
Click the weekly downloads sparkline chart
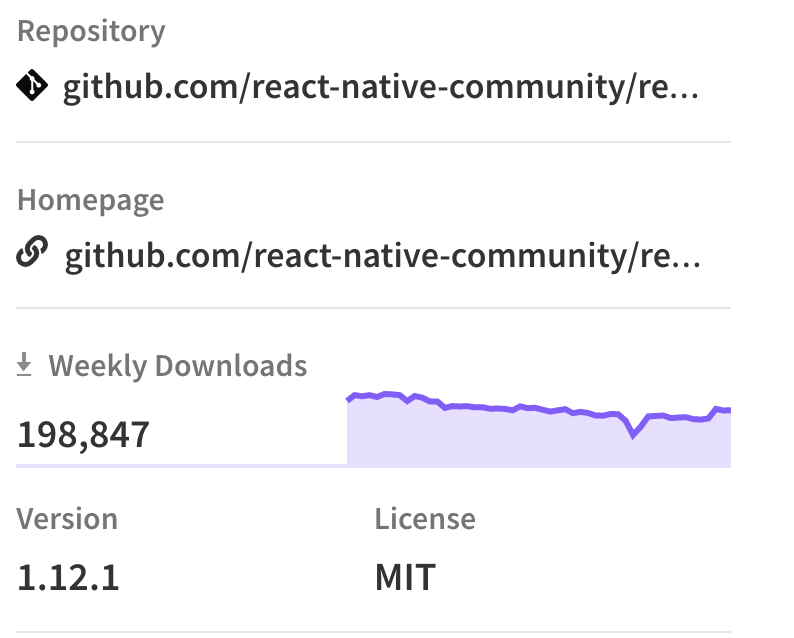point(539,429)
